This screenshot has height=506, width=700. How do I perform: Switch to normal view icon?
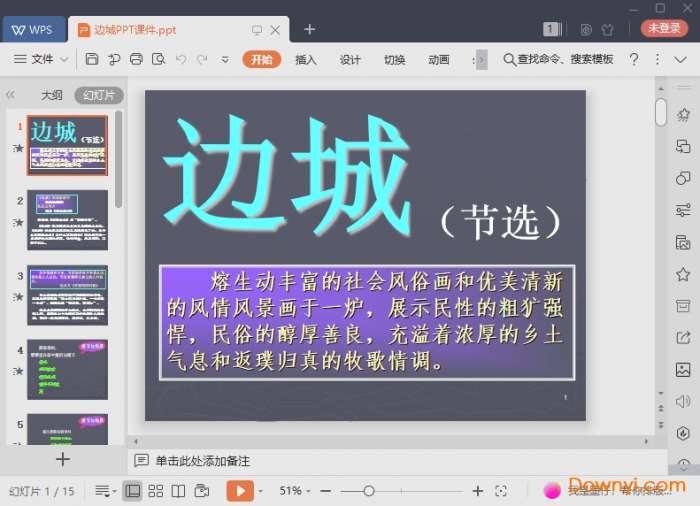[x=133, y=491]
